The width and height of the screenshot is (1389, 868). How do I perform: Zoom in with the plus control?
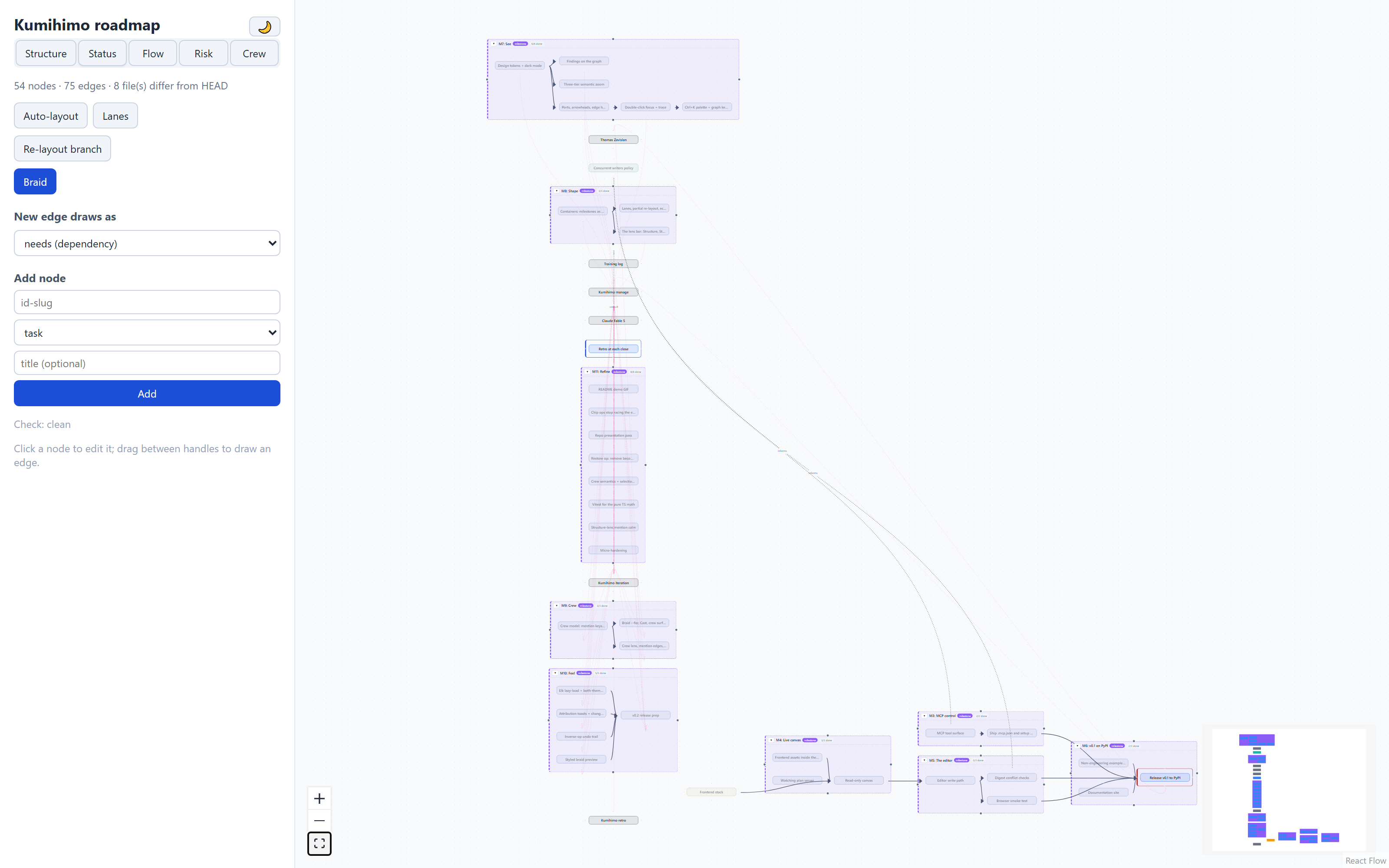(319, 799)
